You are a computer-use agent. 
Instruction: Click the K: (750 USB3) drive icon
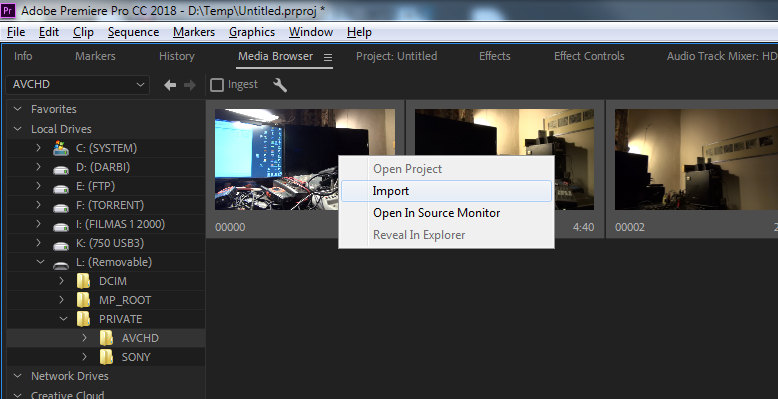pyautogui.click(x=61, y=245)
